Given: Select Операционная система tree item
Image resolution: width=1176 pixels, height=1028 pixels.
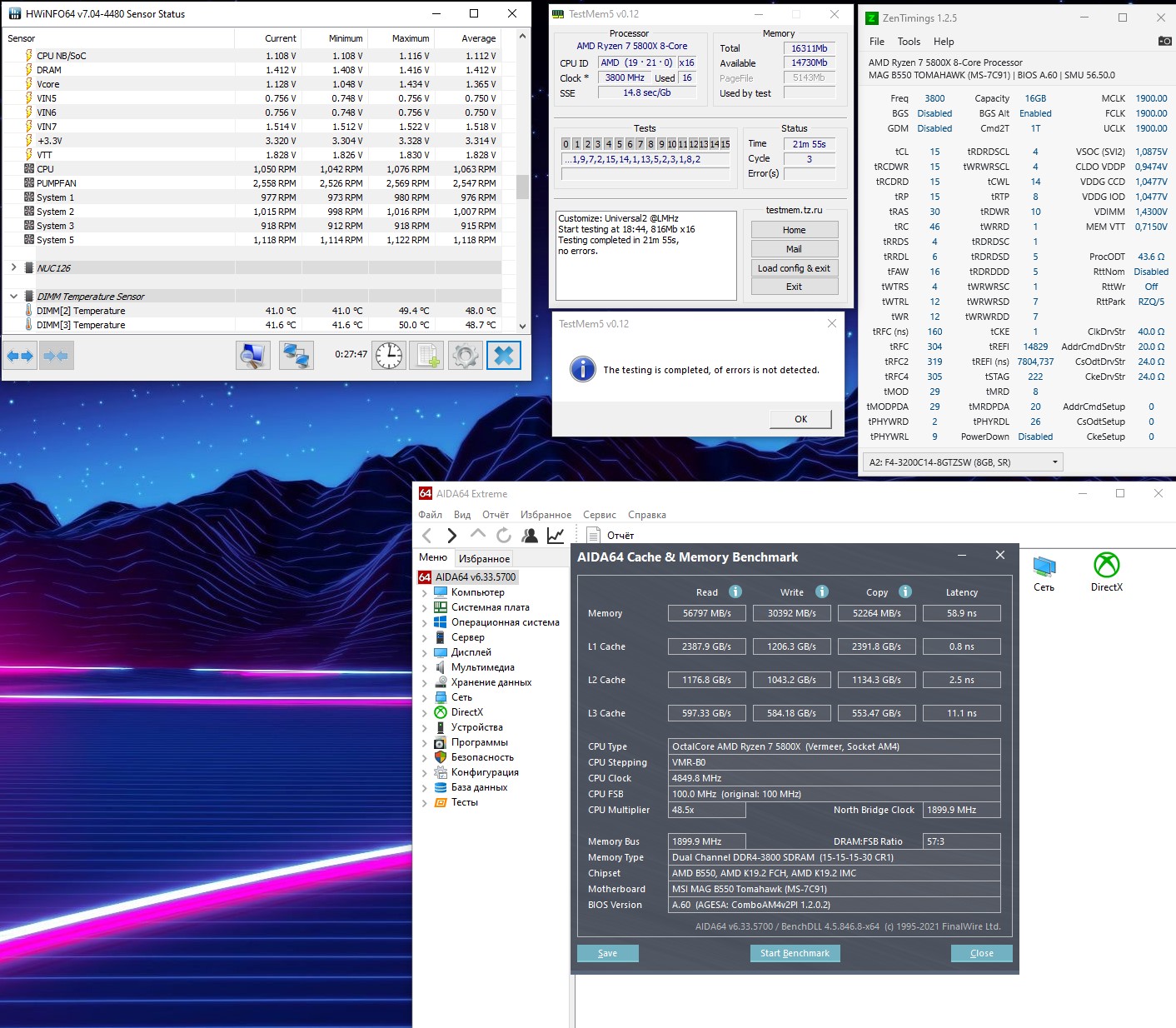Looking at the screenshot, I should pyautogui.click(x=505, y=622).
